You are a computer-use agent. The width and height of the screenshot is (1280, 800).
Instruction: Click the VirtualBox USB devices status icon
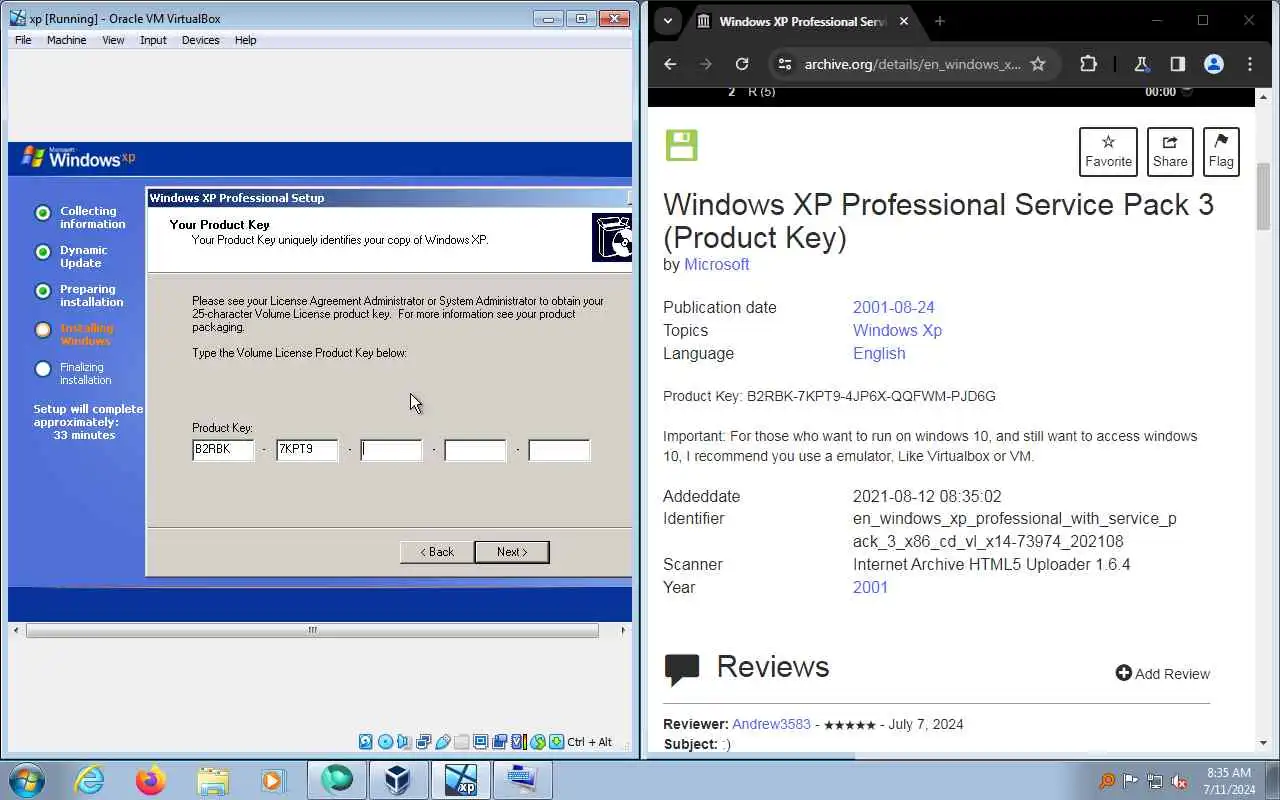coord(443,742)
